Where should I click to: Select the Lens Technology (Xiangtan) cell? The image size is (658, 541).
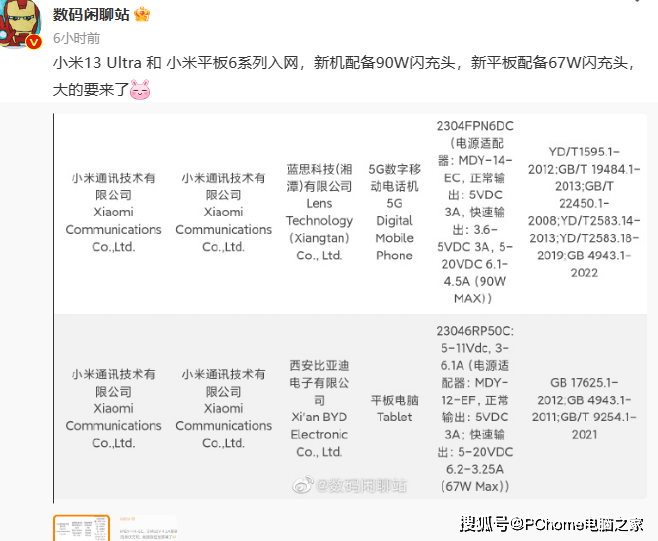coord(319,212)
